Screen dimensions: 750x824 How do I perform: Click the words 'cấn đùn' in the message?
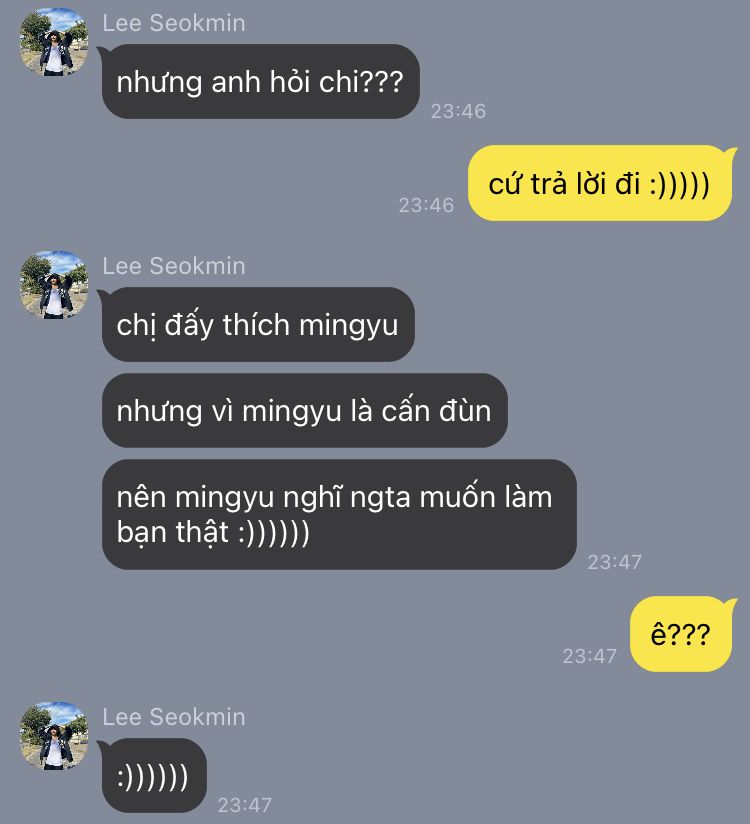coord(436,411)
